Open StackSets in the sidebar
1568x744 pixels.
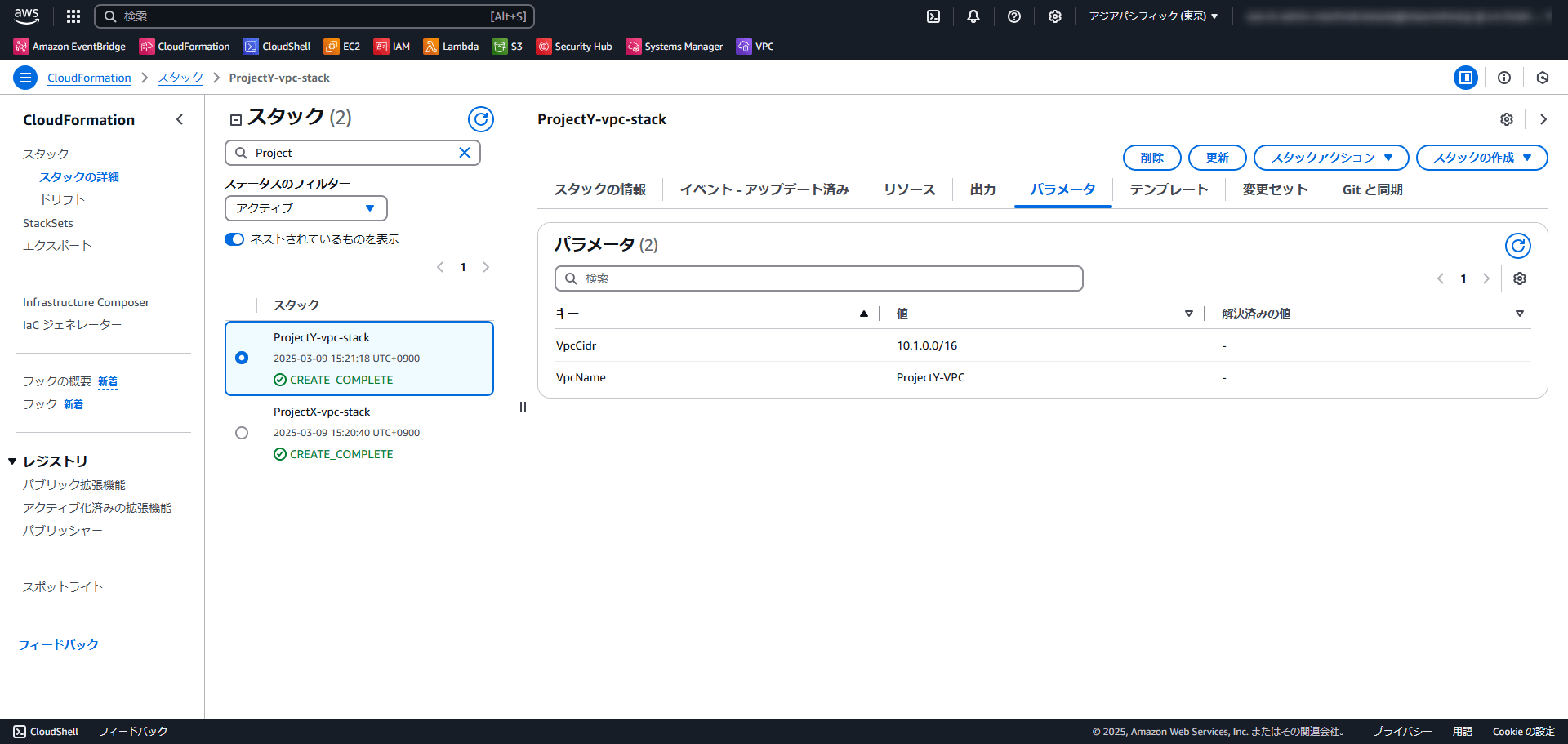(x=48, y=223)
